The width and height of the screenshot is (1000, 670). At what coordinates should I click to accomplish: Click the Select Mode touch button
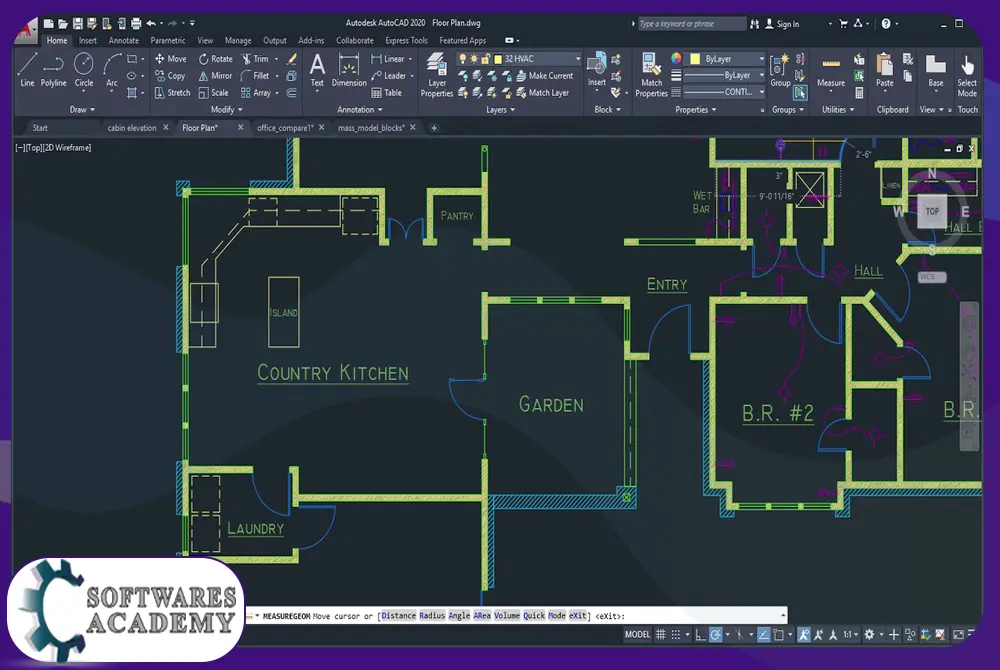(967, 75)
